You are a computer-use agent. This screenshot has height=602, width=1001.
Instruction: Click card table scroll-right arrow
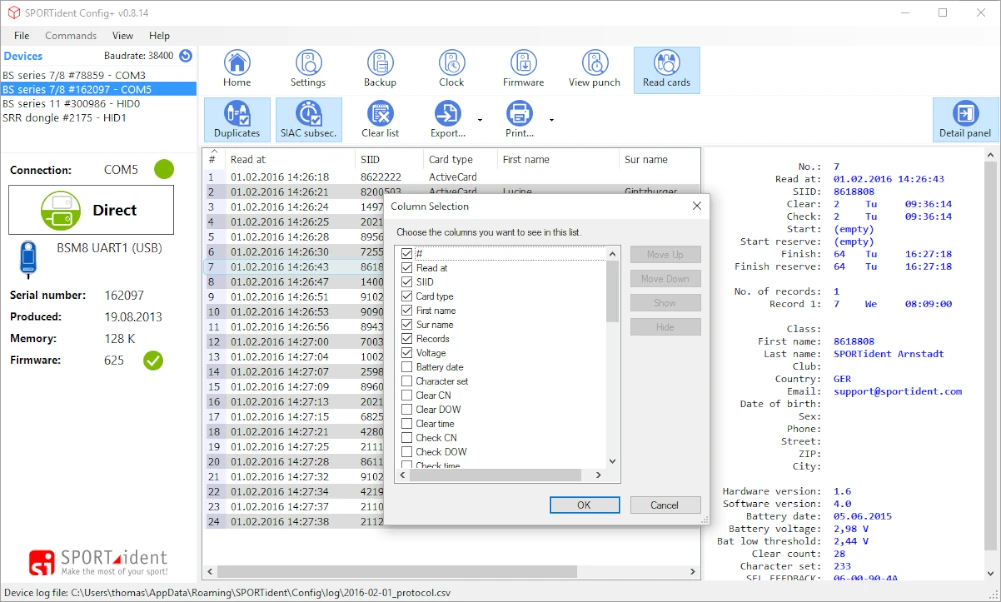[693, 571]
